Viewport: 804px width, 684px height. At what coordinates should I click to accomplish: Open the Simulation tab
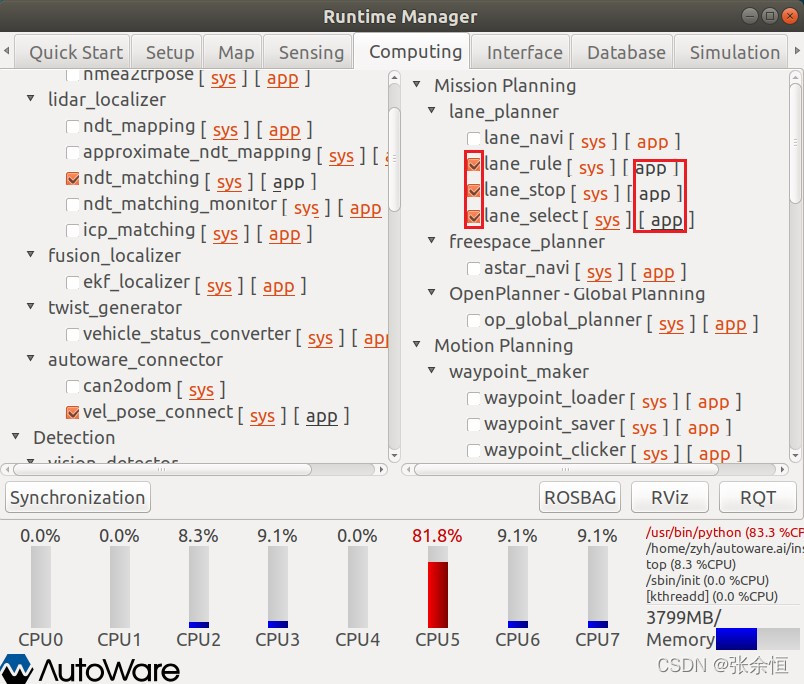731,52
